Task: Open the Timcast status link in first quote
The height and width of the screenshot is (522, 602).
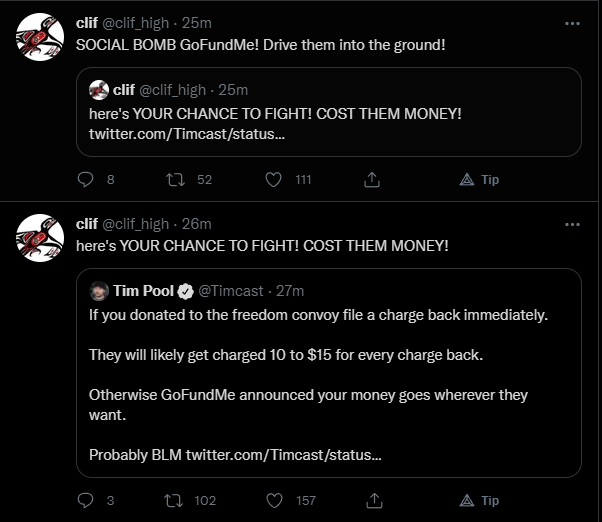Action: [x=187, y=134]
